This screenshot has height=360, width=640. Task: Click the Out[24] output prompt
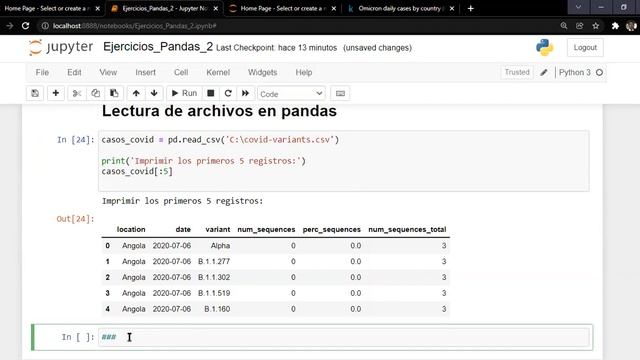pos(75,219)
